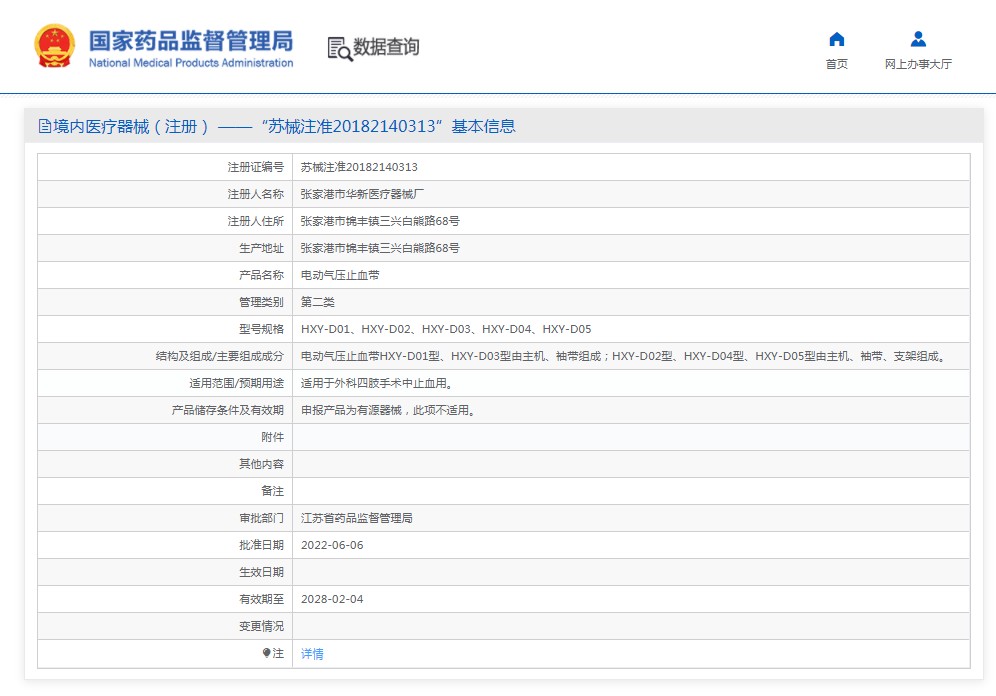Click approving department 江苏省药品监督管理局

357,518
